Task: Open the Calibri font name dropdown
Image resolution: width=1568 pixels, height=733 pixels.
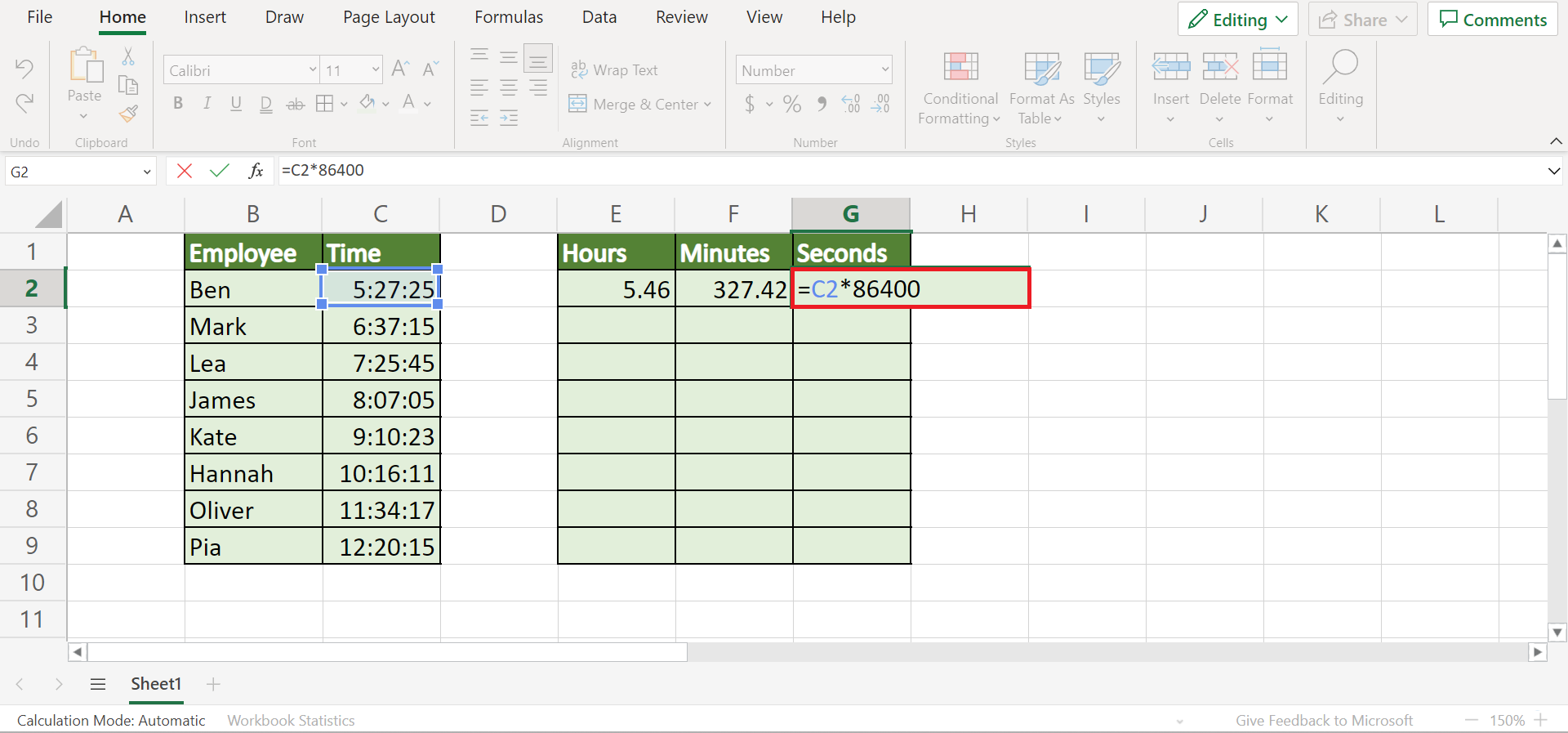Action: click(x=312, y=70)
